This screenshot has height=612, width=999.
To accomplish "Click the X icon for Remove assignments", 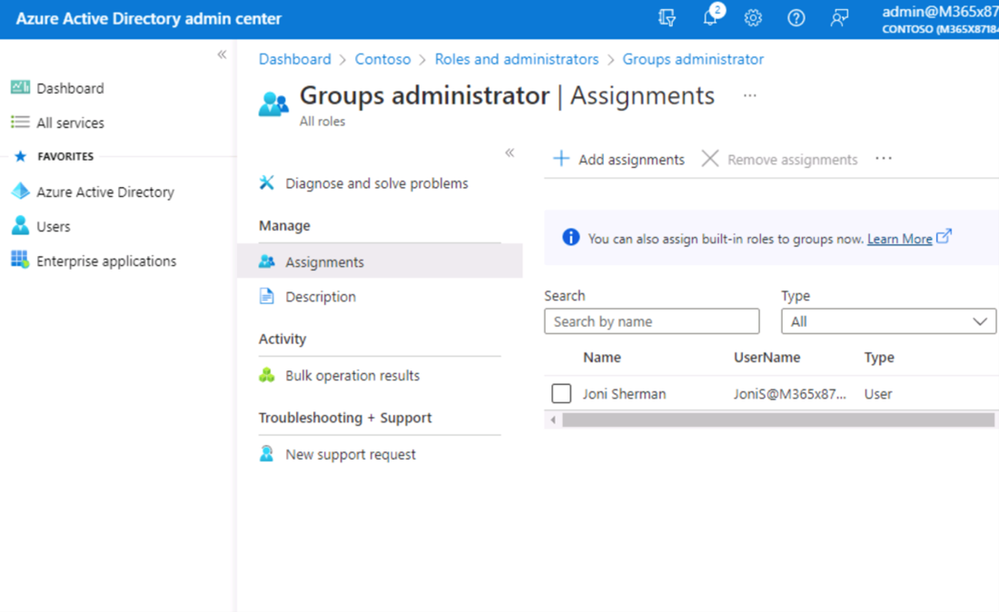I will point(710,159).
